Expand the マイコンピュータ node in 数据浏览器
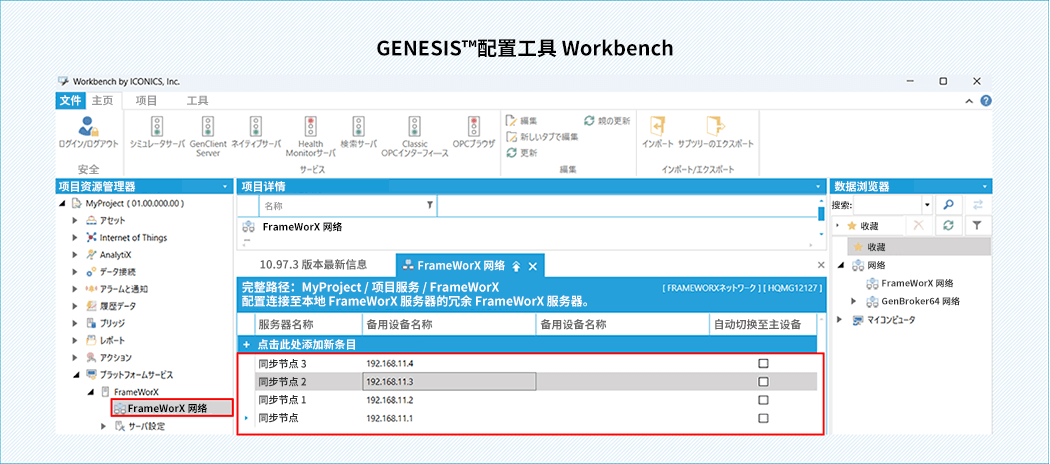 click(x=840, y=319)
